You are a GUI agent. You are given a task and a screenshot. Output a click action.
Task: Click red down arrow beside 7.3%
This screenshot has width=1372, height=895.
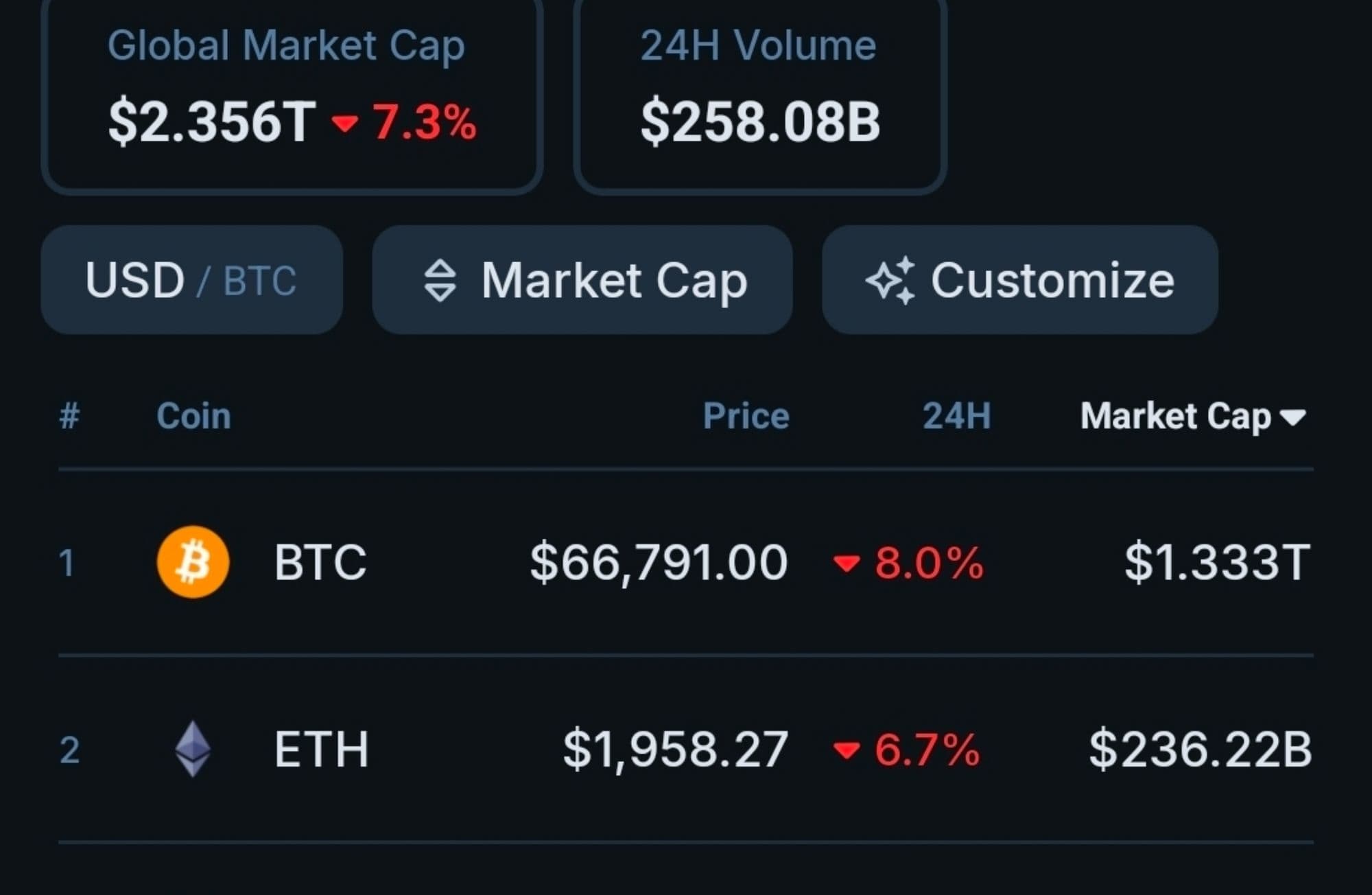tap(344, 123)
